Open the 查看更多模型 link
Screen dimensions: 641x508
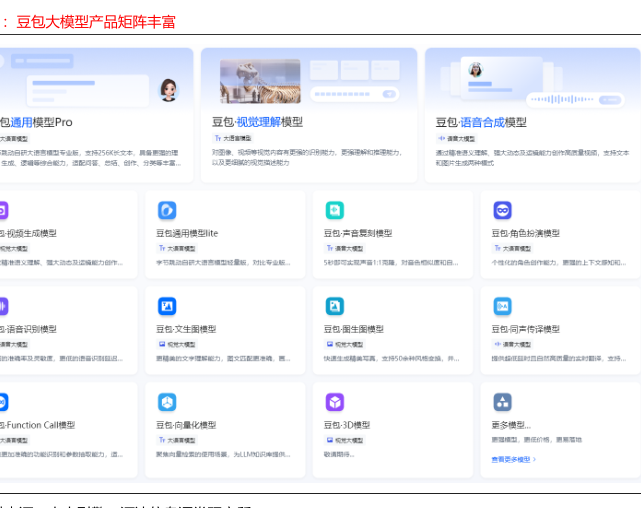pyautogui.click(x=513, y=459)
